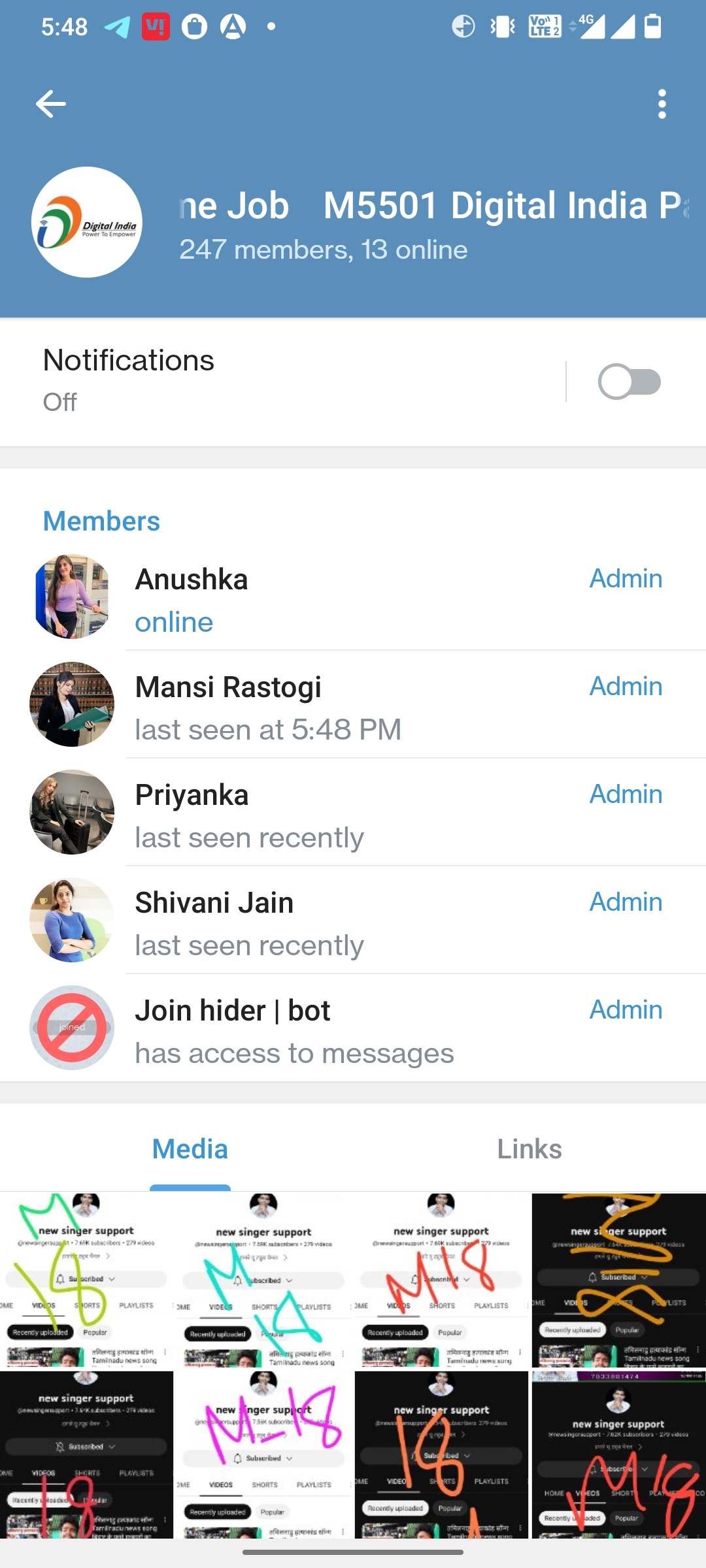
Task: Switch to the Media tab
Action: (x=190, y=1149)
